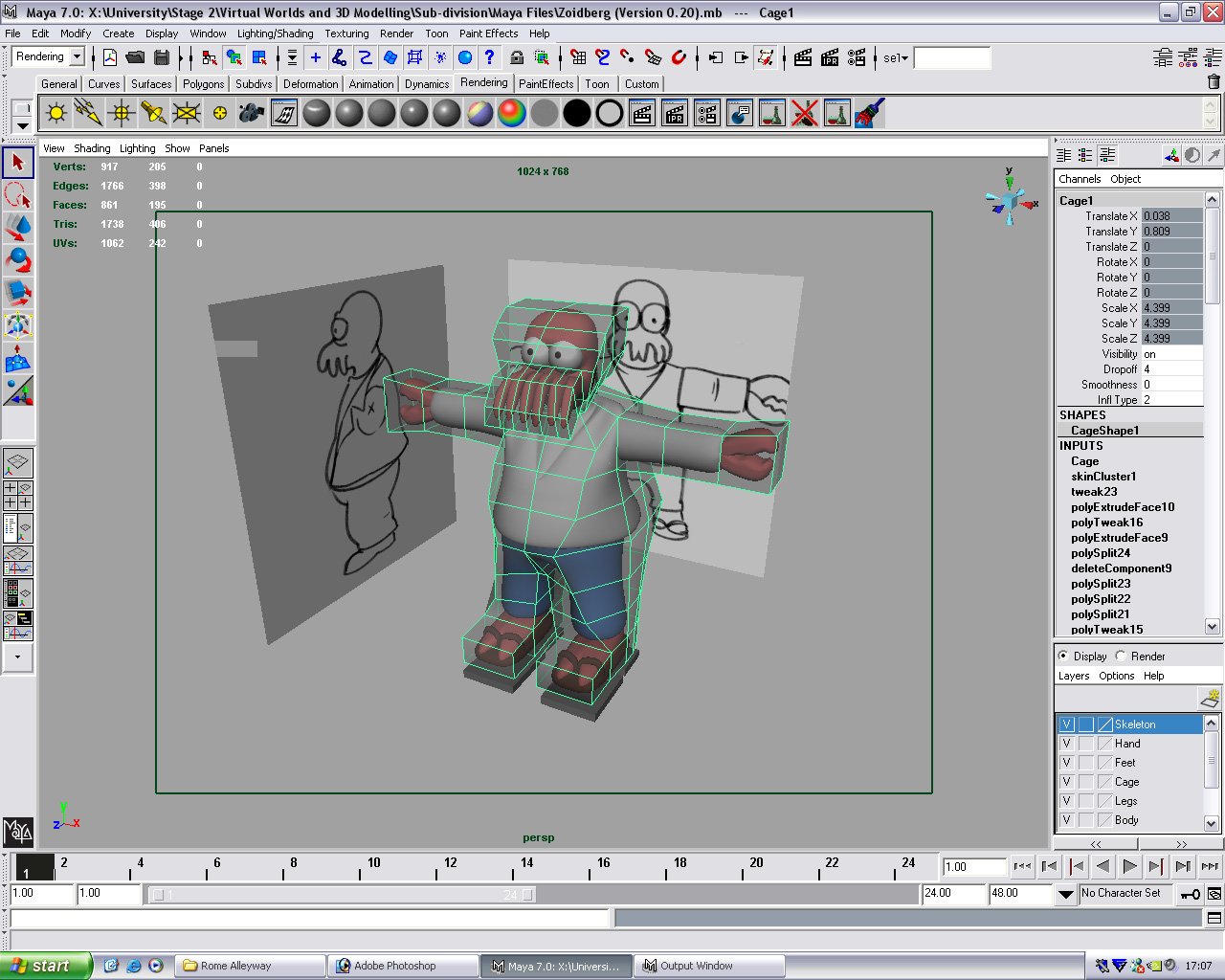Screen dimensions: 1225x980
Task: Click the range slider bar
Action: tap(343, 895)
